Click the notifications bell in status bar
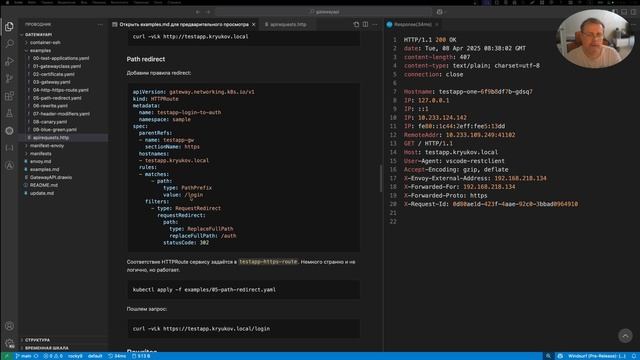 (634, 356)
